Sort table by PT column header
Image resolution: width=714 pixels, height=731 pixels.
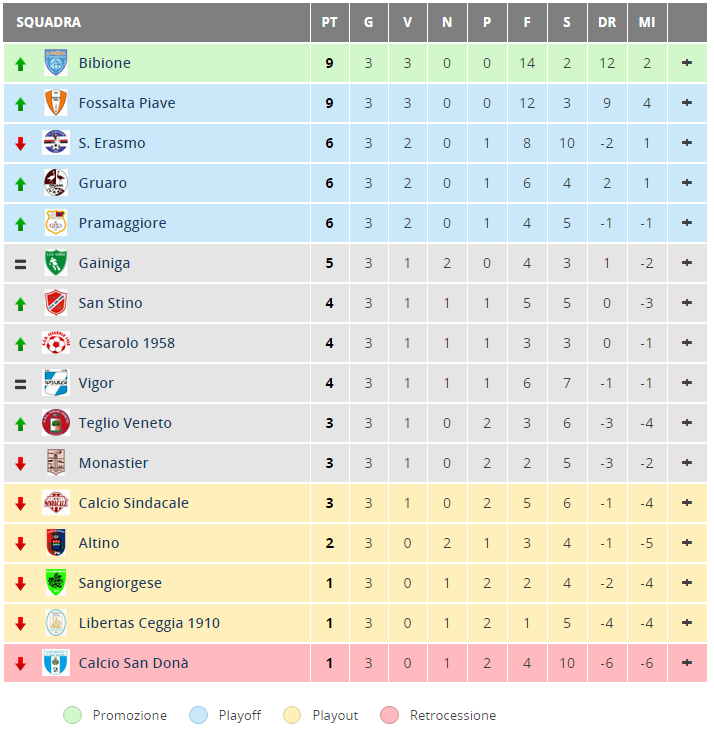click(330, 22)
